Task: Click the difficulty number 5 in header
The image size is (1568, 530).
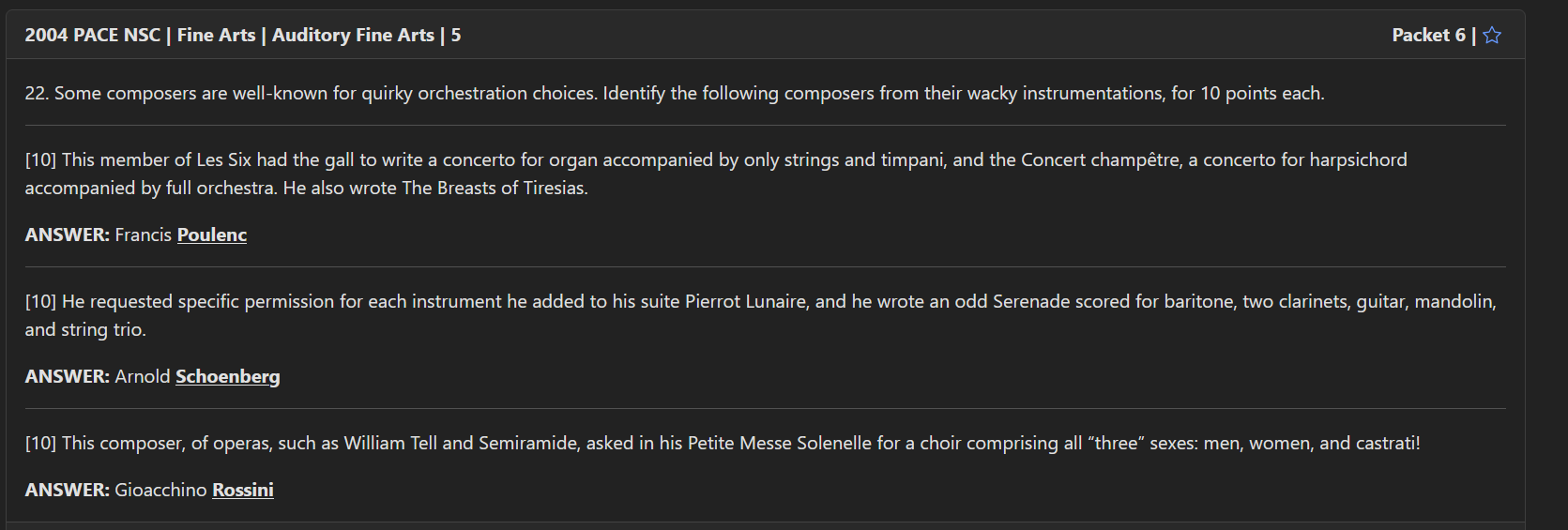Action: 456,36
